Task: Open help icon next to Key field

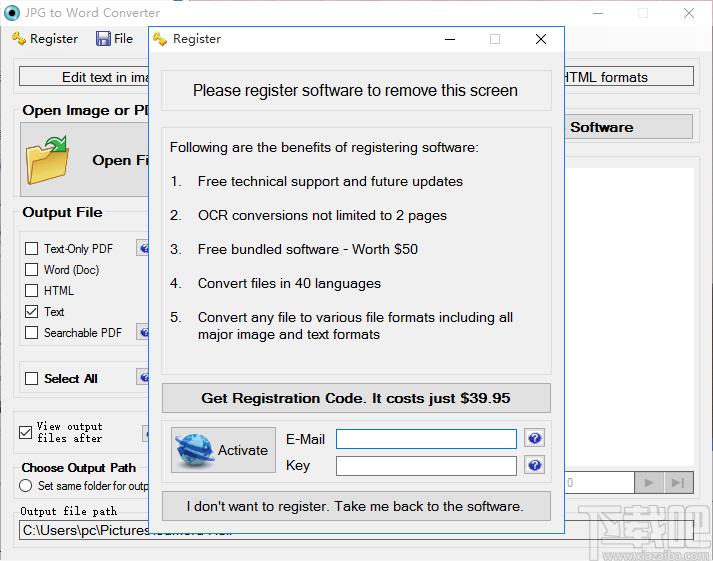Action: tap(534, 465)
